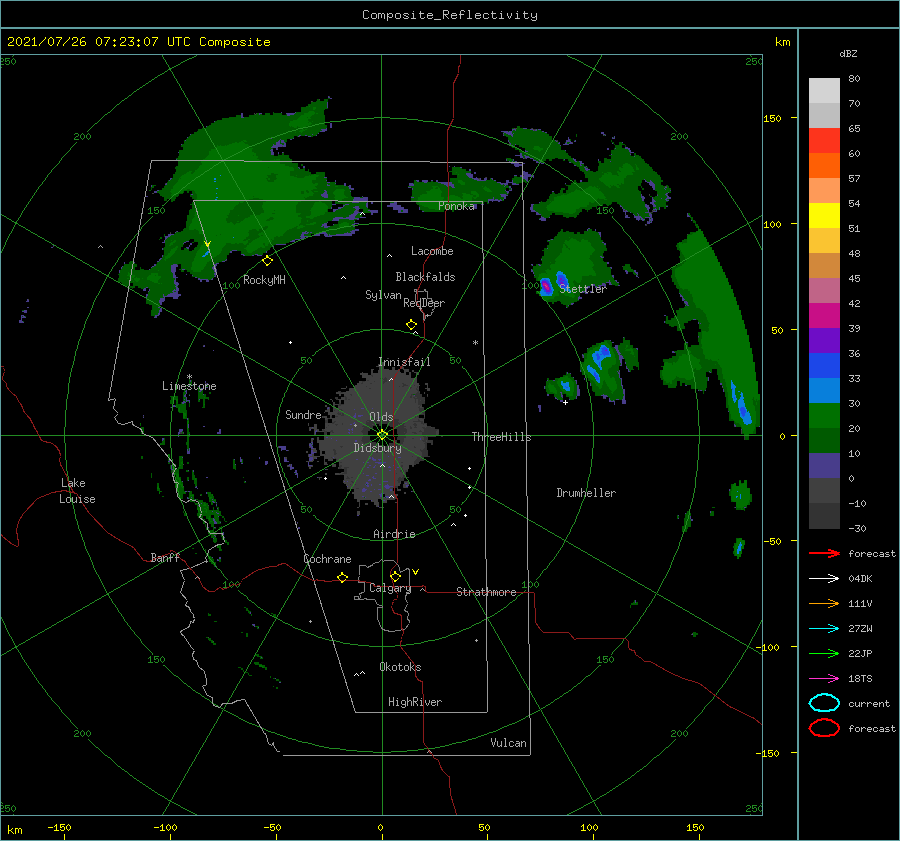Click the Strathmore label
The width and height of the screenshot is (900, 841).
click(486, 592)
